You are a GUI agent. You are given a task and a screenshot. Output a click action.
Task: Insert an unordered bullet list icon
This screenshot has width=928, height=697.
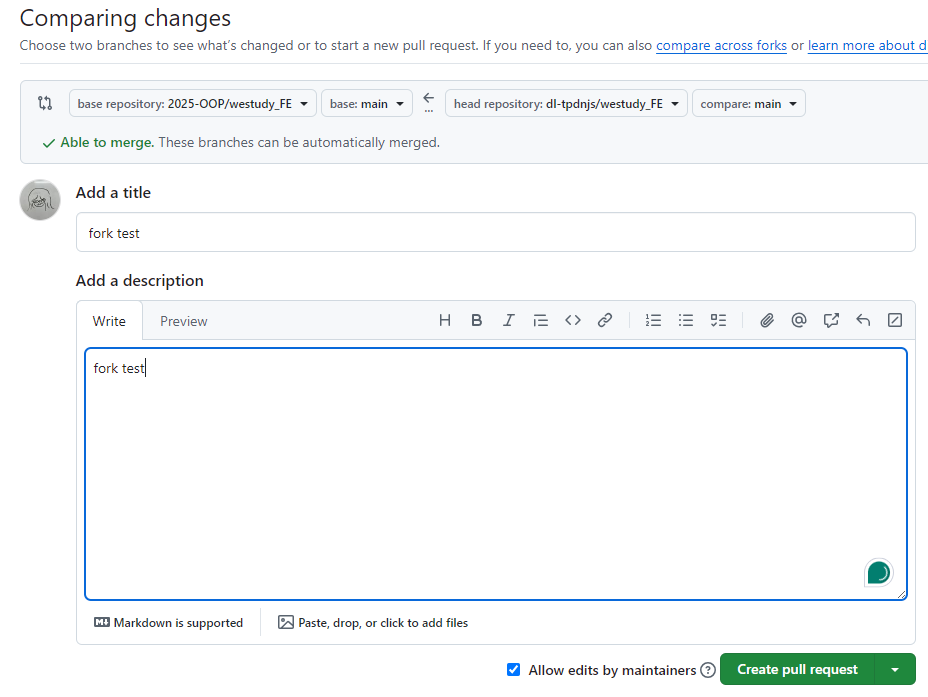[686, 321]
